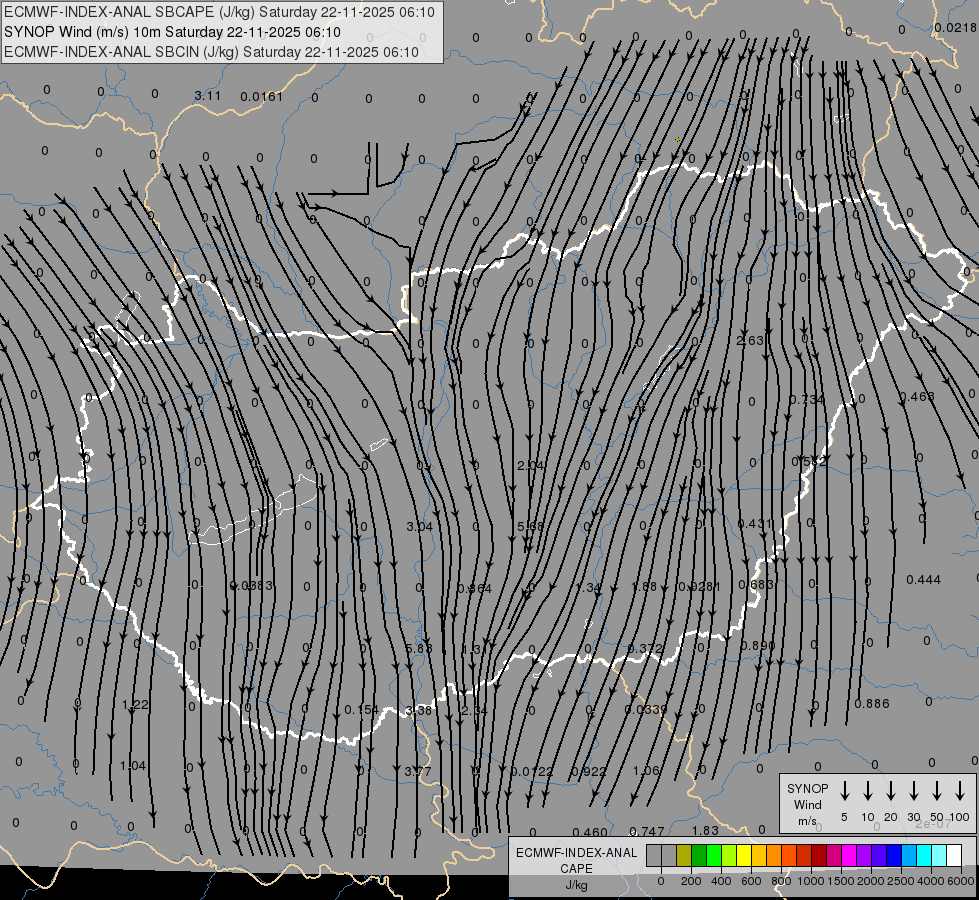The width and height of the screenshot is (979, 900).
Task: Select the dark green CAPE legend swatch
Action: (699, 856)
